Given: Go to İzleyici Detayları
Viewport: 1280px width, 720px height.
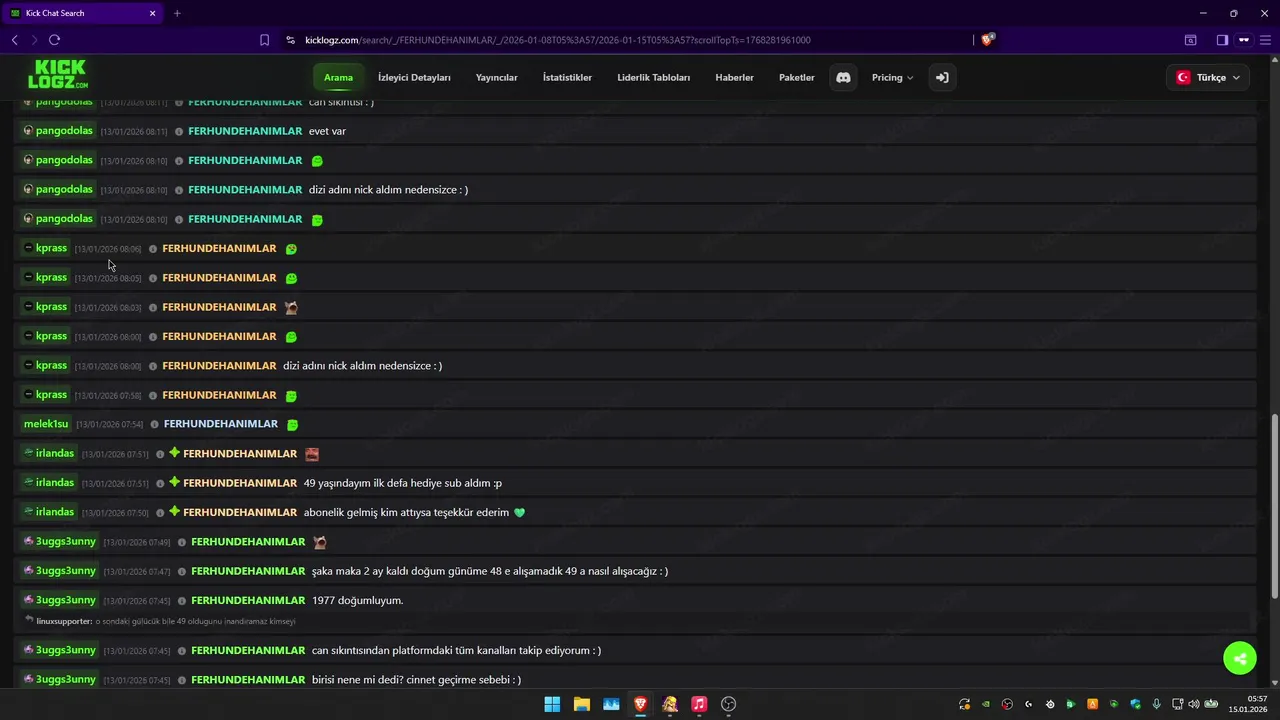Looking at the screenshot, I should point(414,77).
